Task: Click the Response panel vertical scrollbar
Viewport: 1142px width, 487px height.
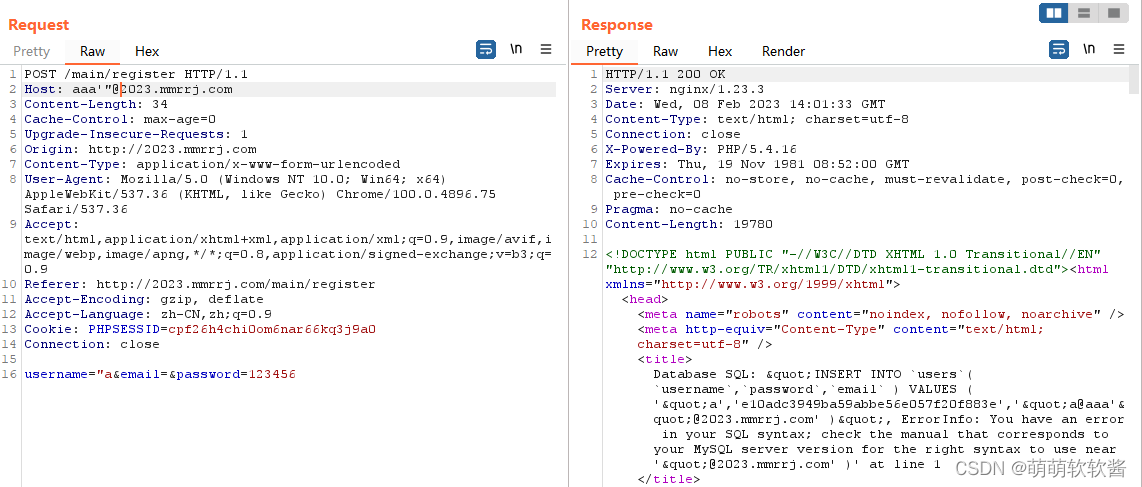Action: 1134,79
